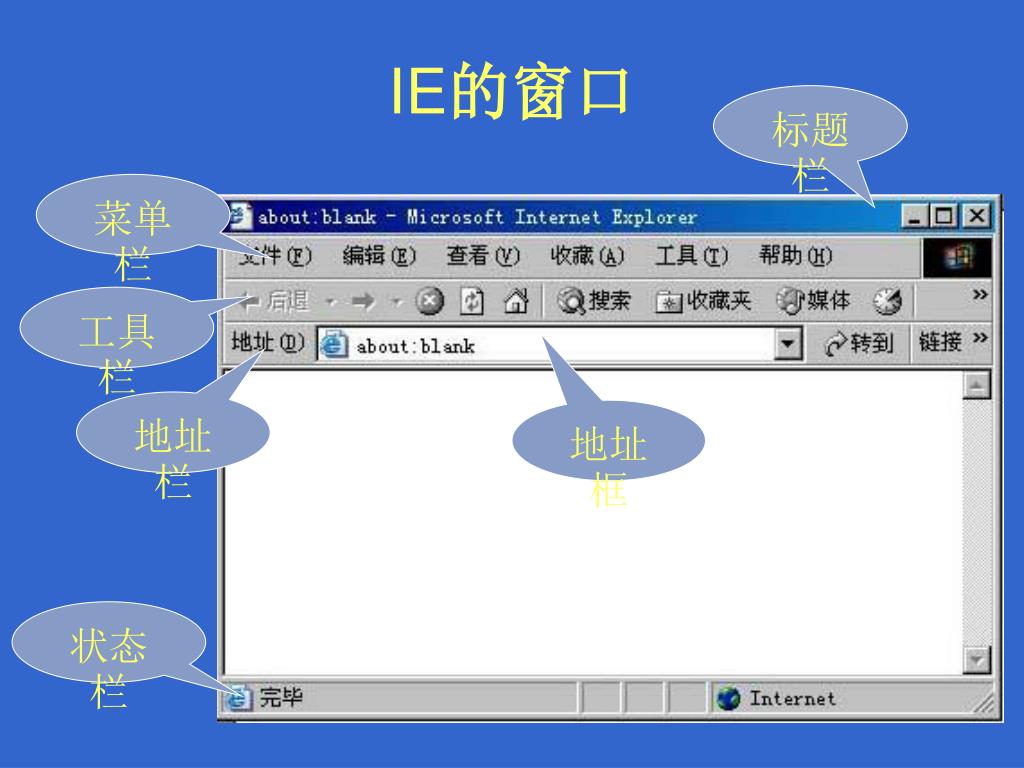Viewport: 1024px width, 768px height.
Task: Click the History clock icon
Action: [888, 301]
